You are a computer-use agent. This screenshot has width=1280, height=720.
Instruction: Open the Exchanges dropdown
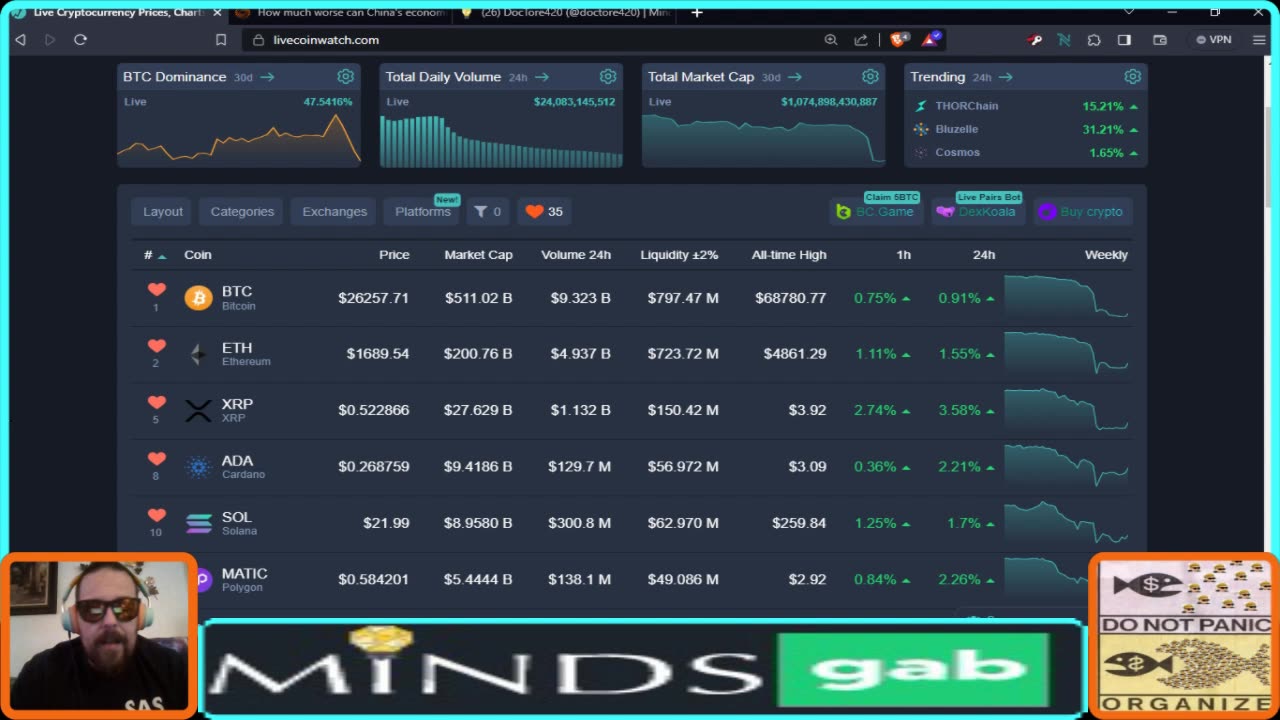(335, 211)
